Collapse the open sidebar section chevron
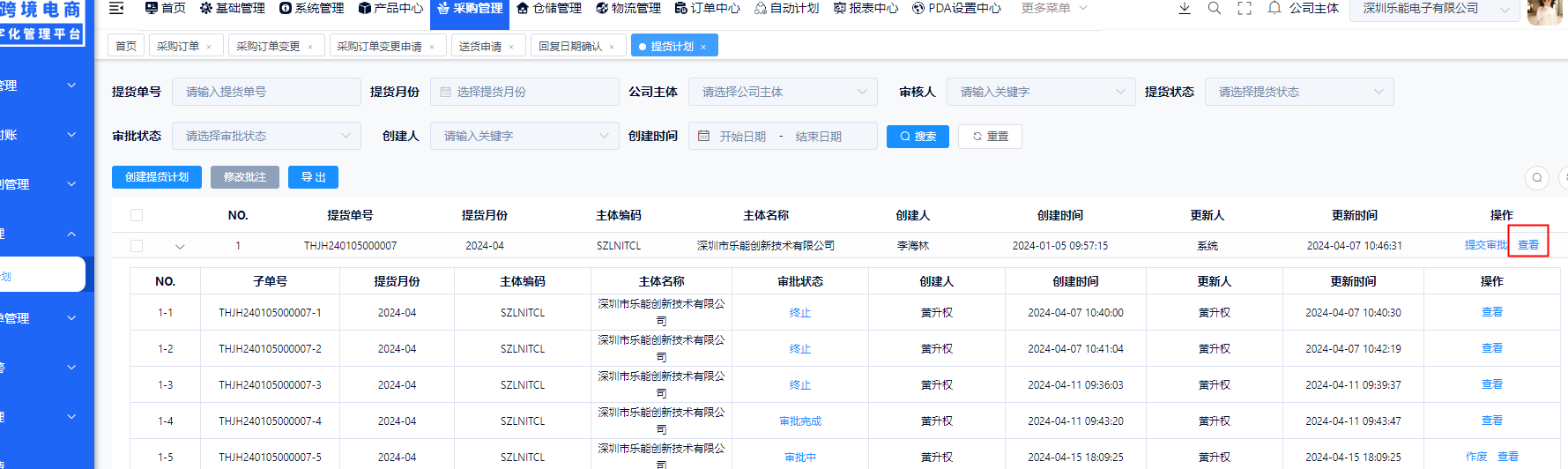 tap(71, 234)
